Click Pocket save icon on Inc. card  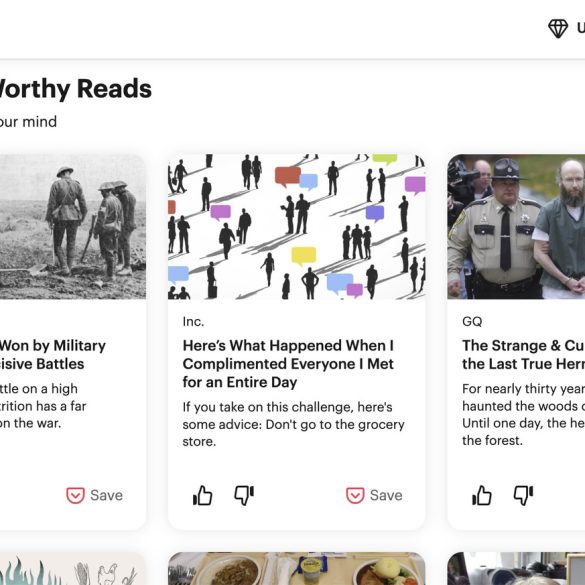(x=355, y=495)
